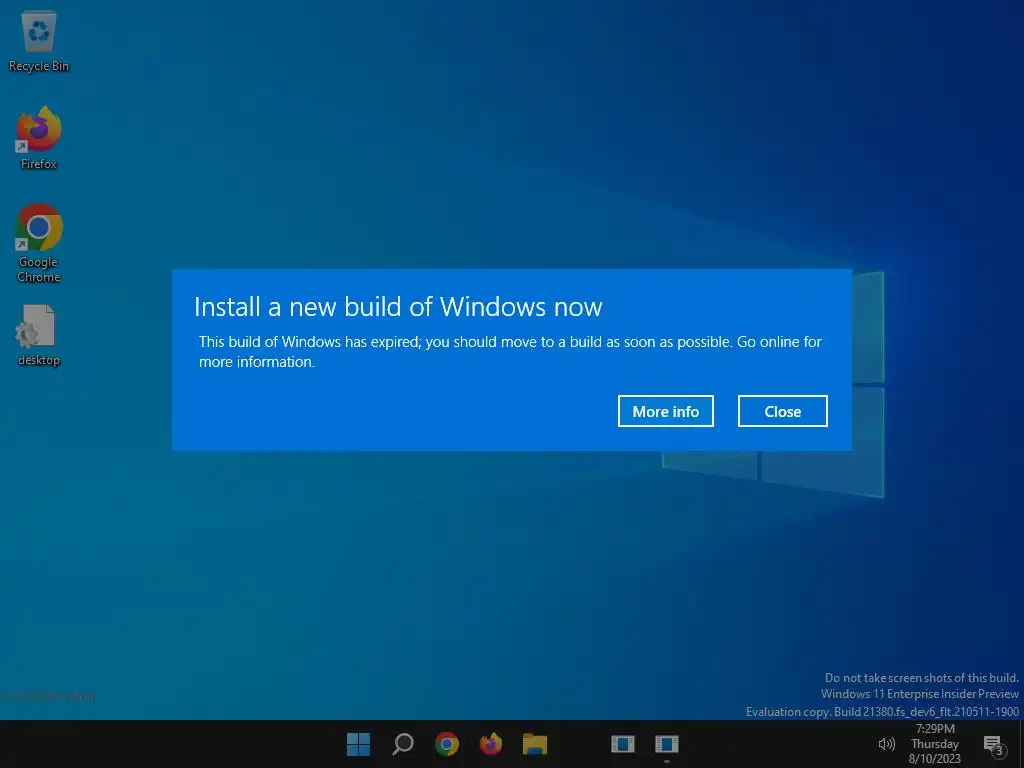Open the notification center icon
This screenshot has height=768, width=1024.
tap(993, 744)
